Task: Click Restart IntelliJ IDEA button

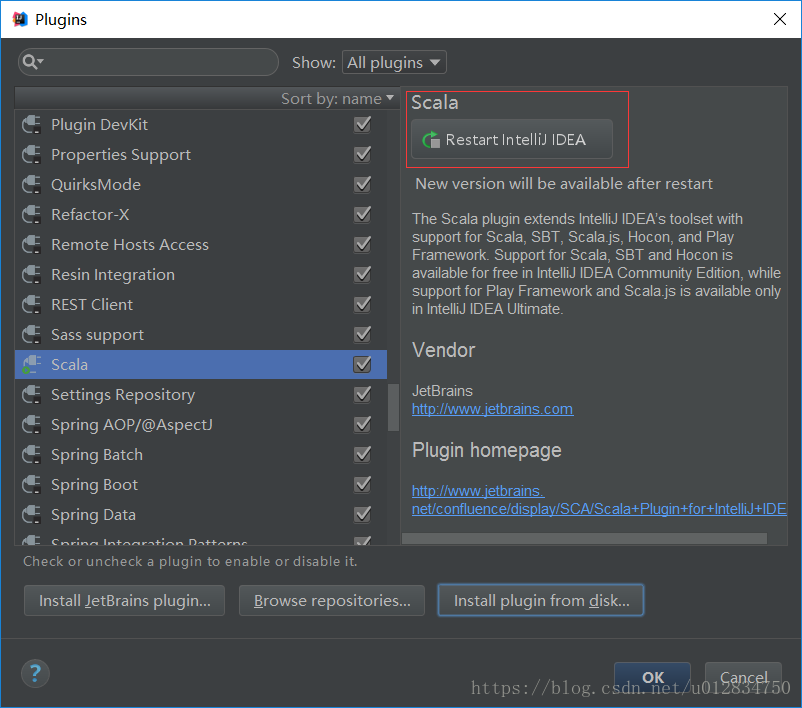Action: click(512, 139)
